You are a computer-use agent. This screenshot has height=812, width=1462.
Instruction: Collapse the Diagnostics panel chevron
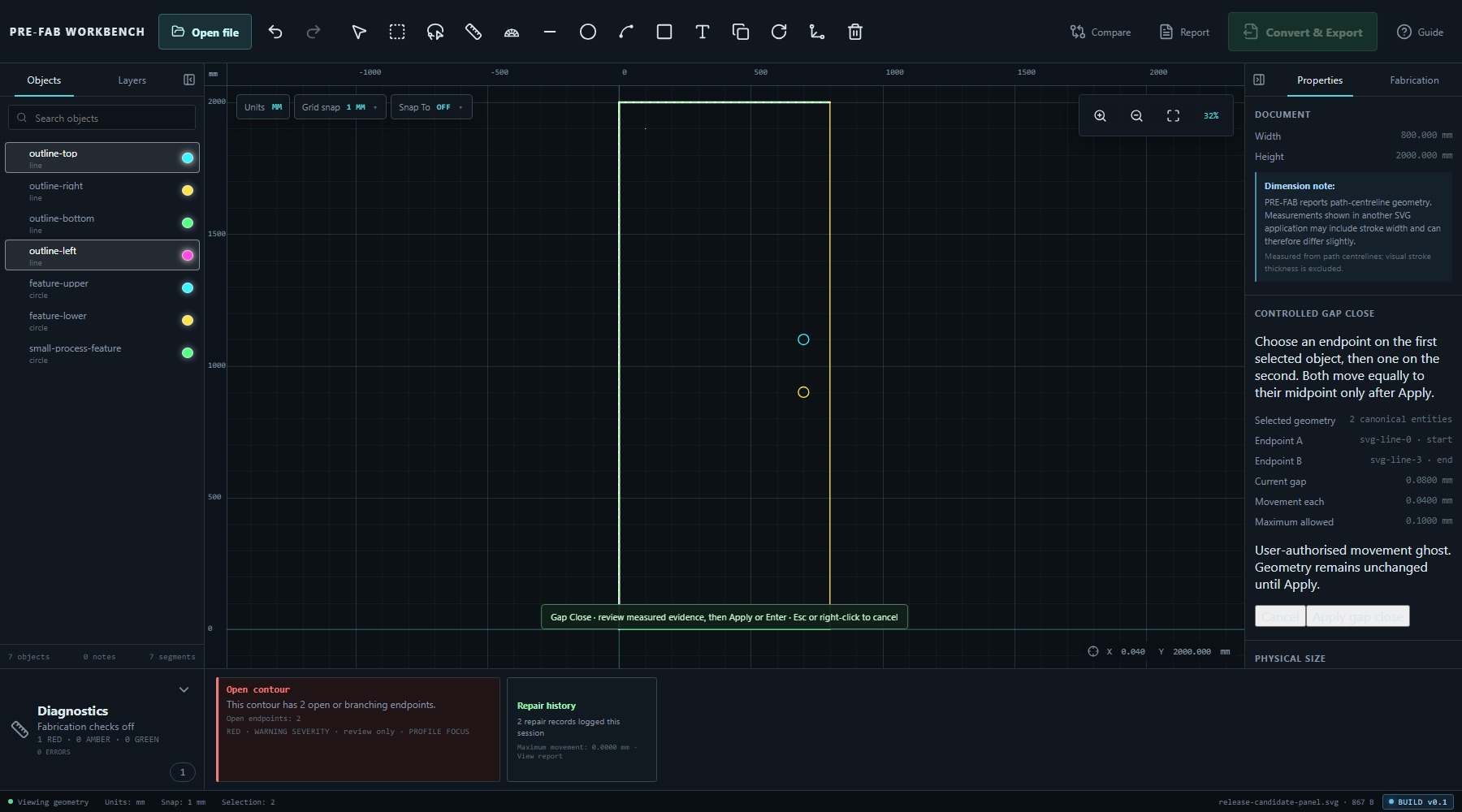[x=184, y=689]
